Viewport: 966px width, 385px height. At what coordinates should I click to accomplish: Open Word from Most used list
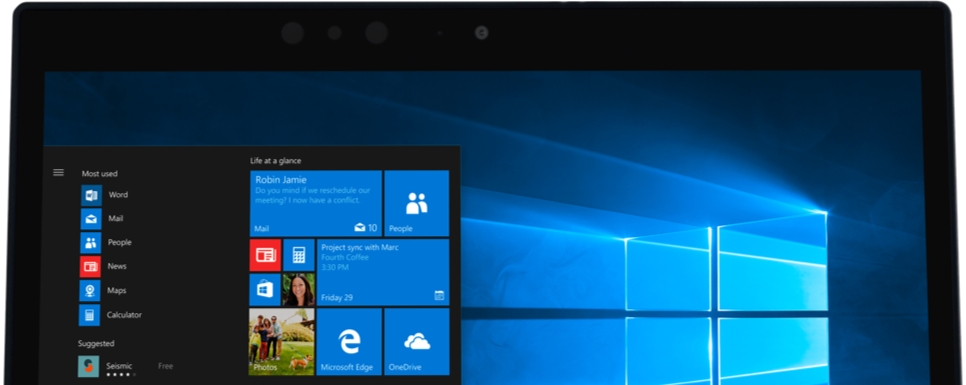point(92,195)
